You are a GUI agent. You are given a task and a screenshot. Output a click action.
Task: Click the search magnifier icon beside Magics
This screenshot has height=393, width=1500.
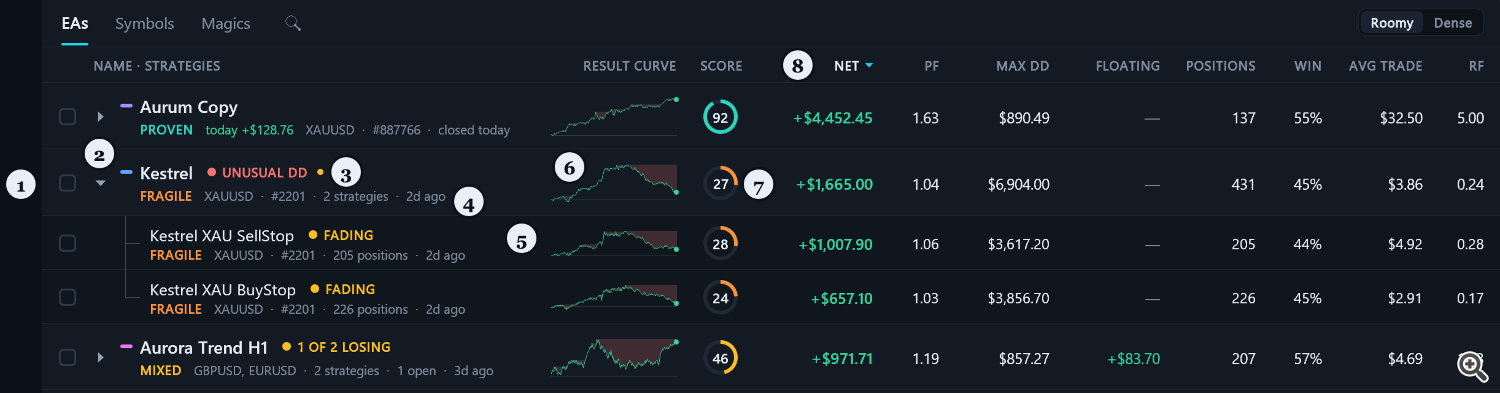pos(292,23)
